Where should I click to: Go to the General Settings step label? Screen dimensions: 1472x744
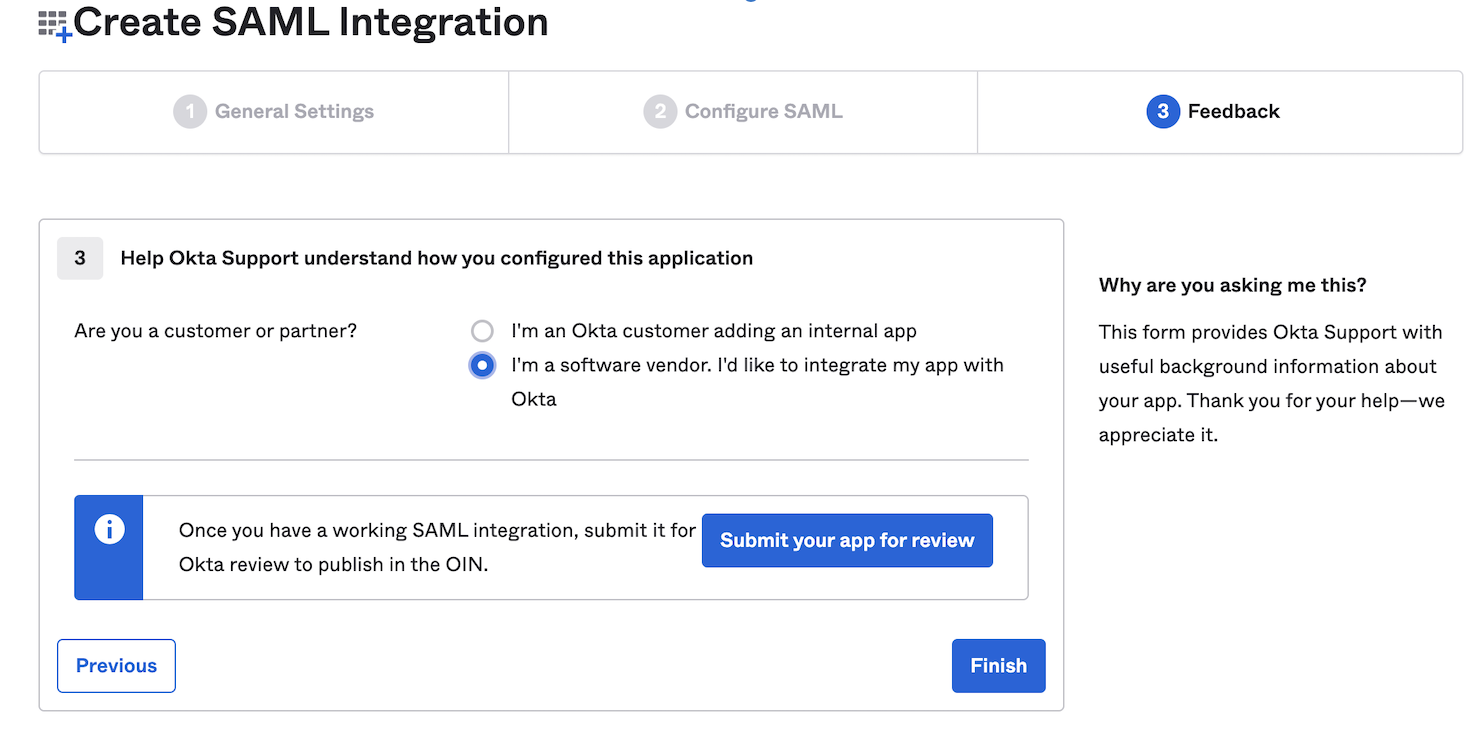(x=294, y=112)
